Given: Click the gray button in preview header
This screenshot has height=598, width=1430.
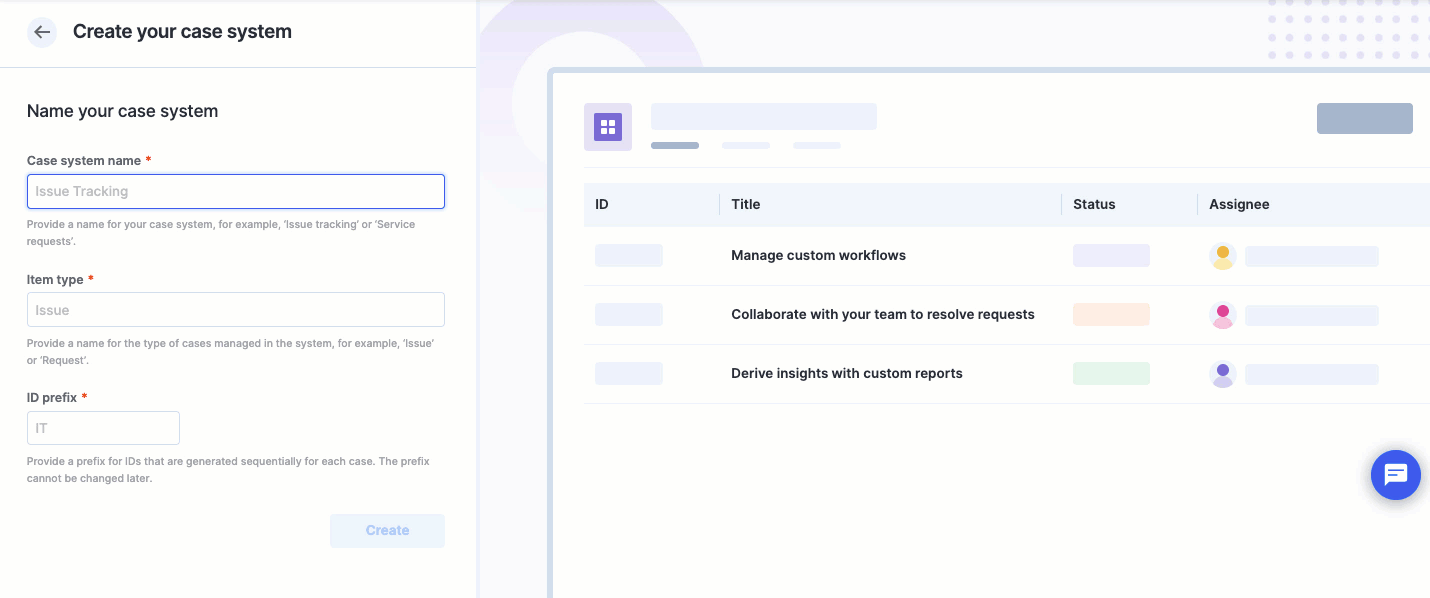Looking at the screenshot, I should pyautogui.click(x=1365, y=118).
